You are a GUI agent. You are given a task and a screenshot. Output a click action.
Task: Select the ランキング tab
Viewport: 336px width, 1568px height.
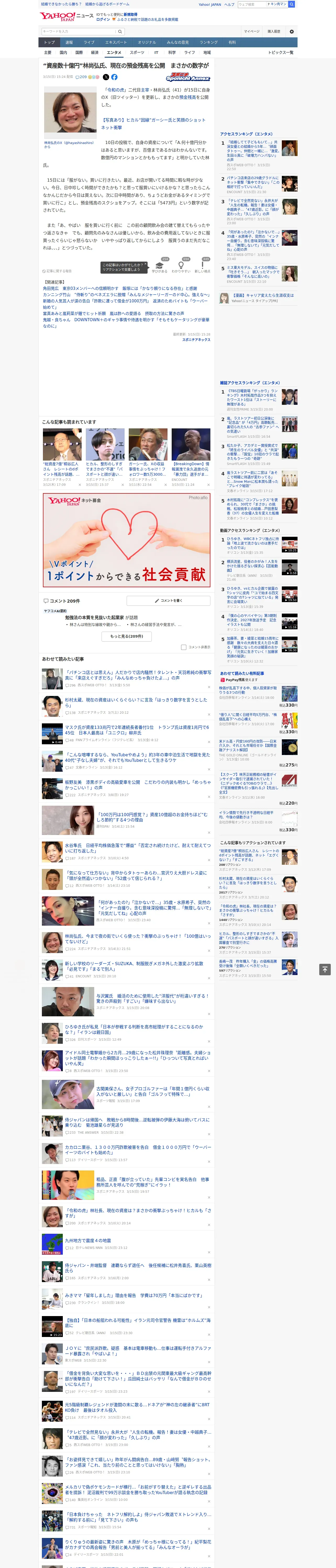tap(209, 43)
